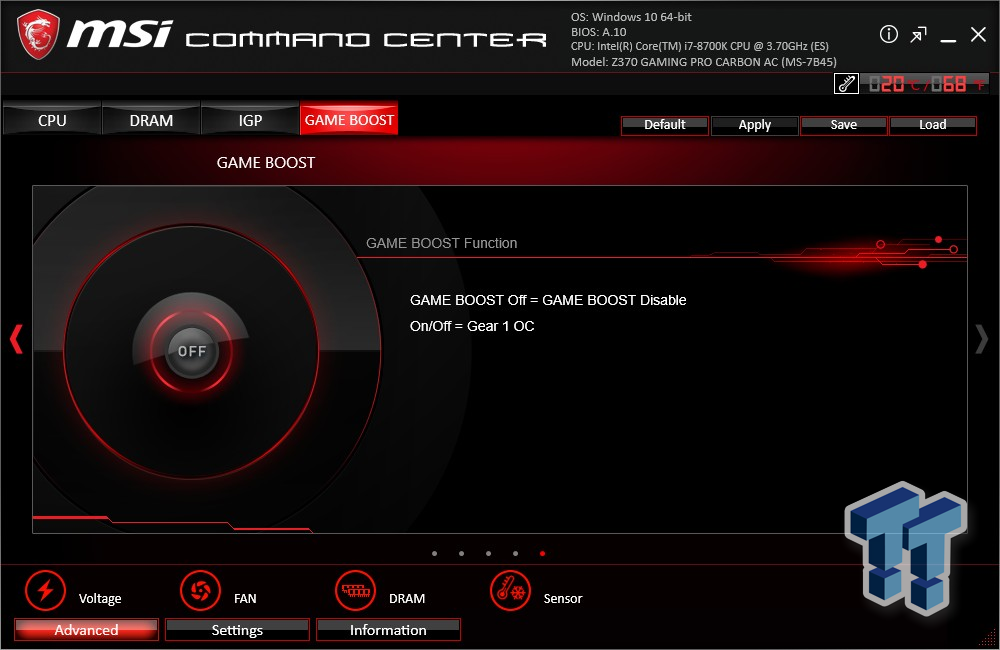
Task: Click the information (i) icon
Action: pos(888,34)
